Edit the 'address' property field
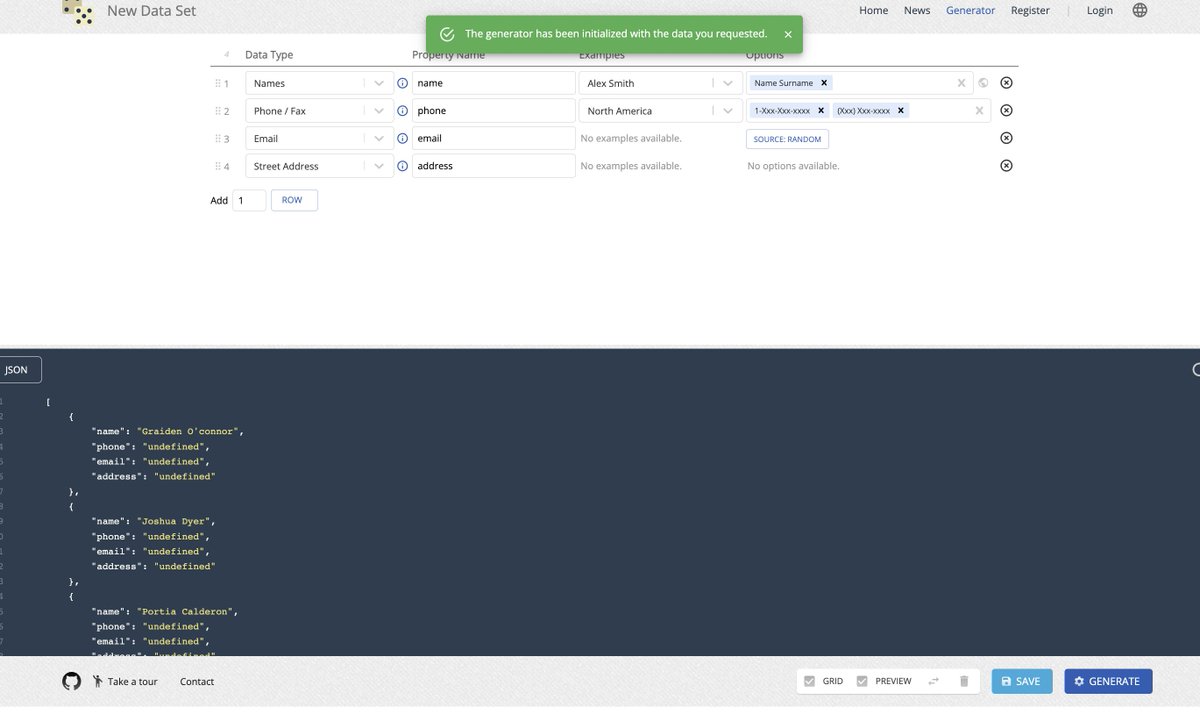This screenshot has height=714, width=1200. [494, 166]
